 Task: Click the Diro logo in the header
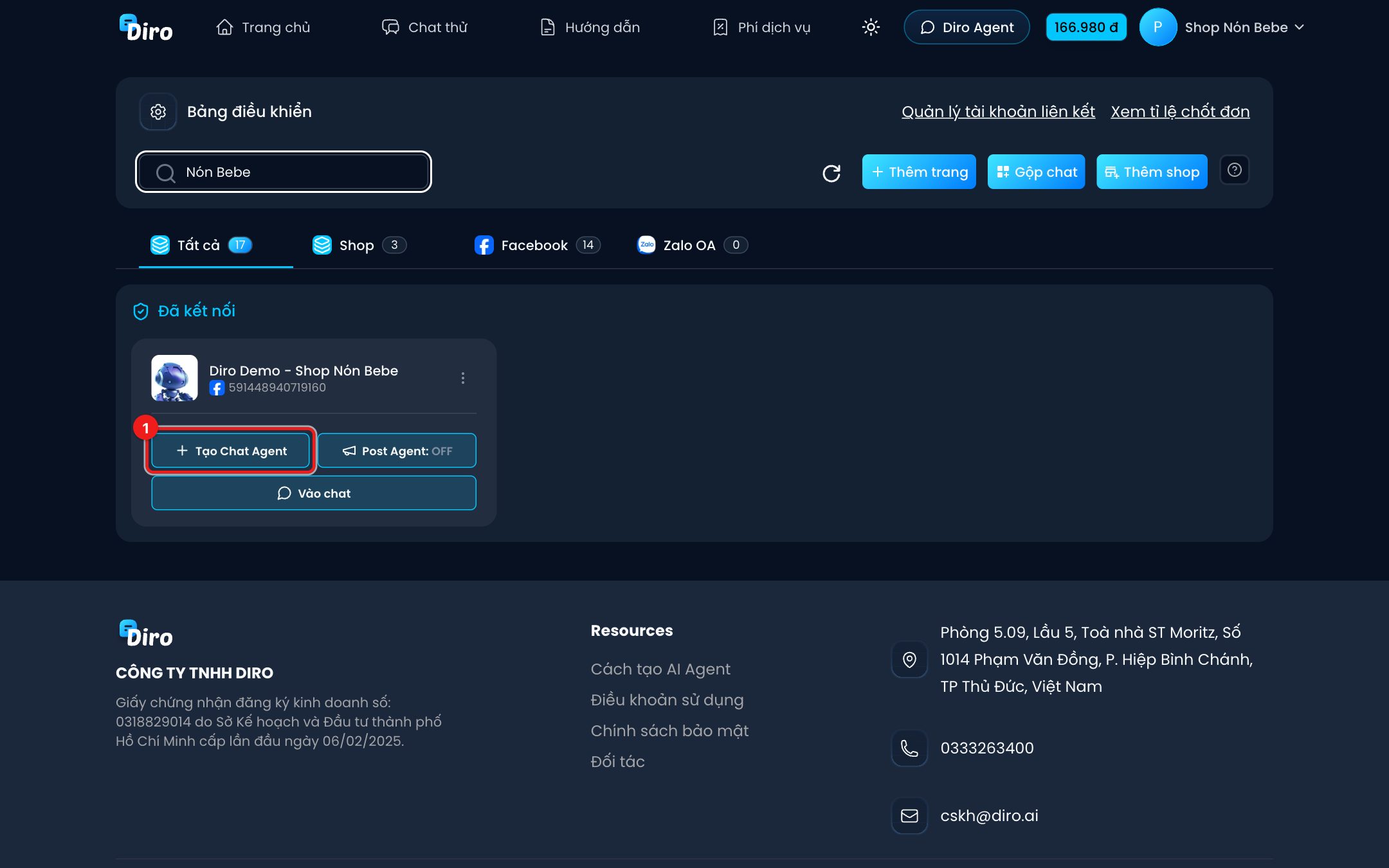(146, 28)
